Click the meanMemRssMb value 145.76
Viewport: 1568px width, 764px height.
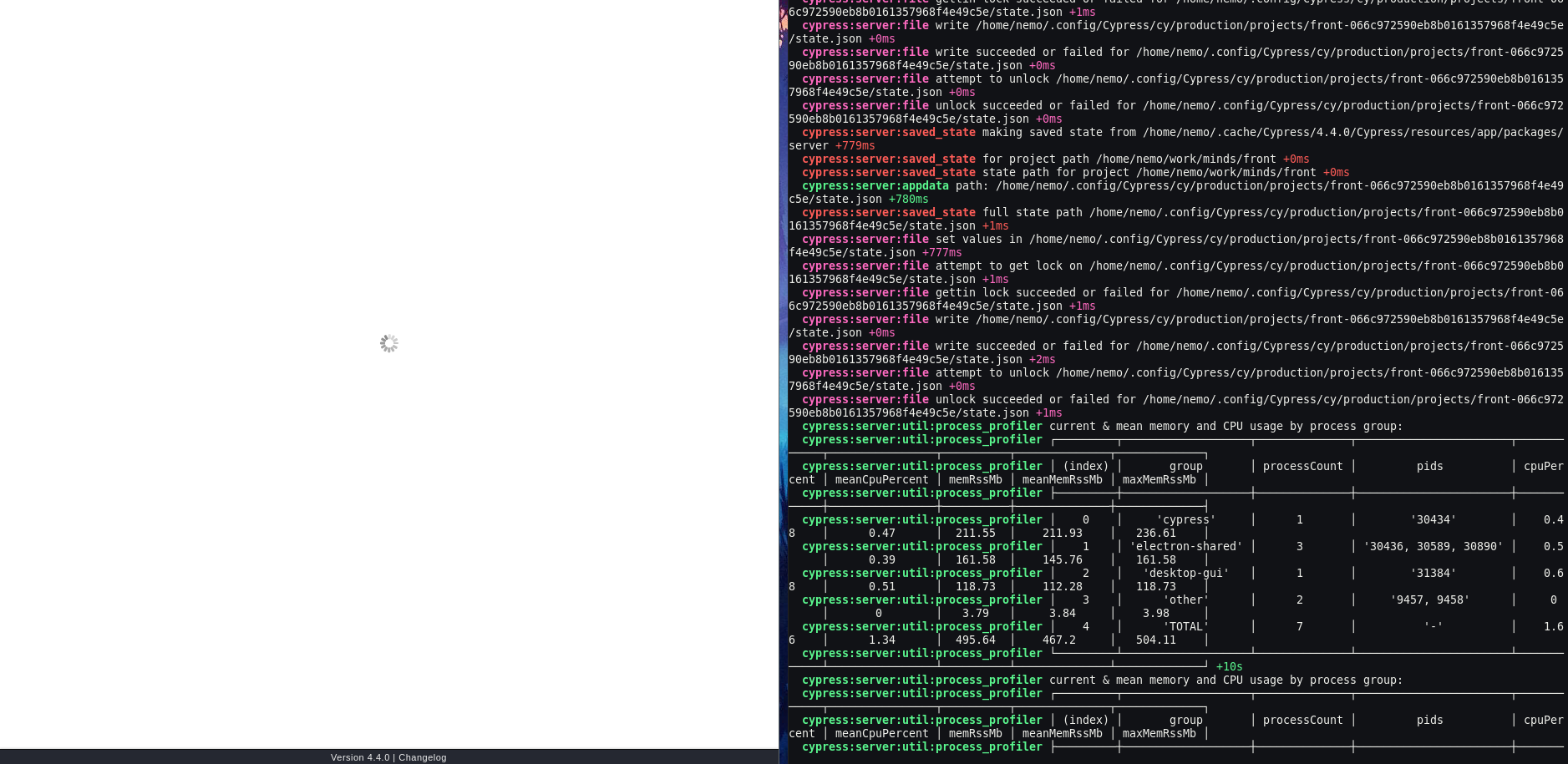click(1062, 559)
